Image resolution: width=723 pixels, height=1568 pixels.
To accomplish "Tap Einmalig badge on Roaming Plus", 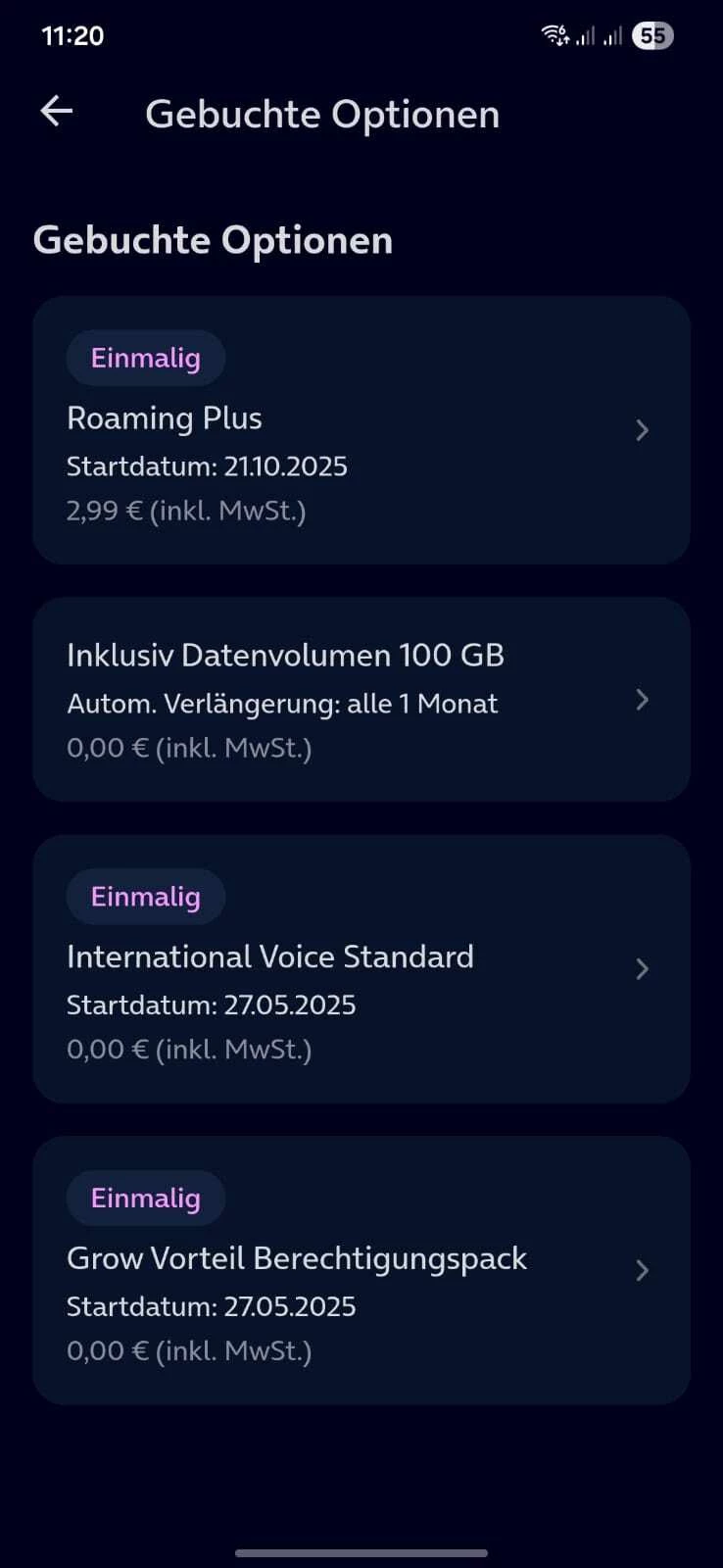I will 146,358.
